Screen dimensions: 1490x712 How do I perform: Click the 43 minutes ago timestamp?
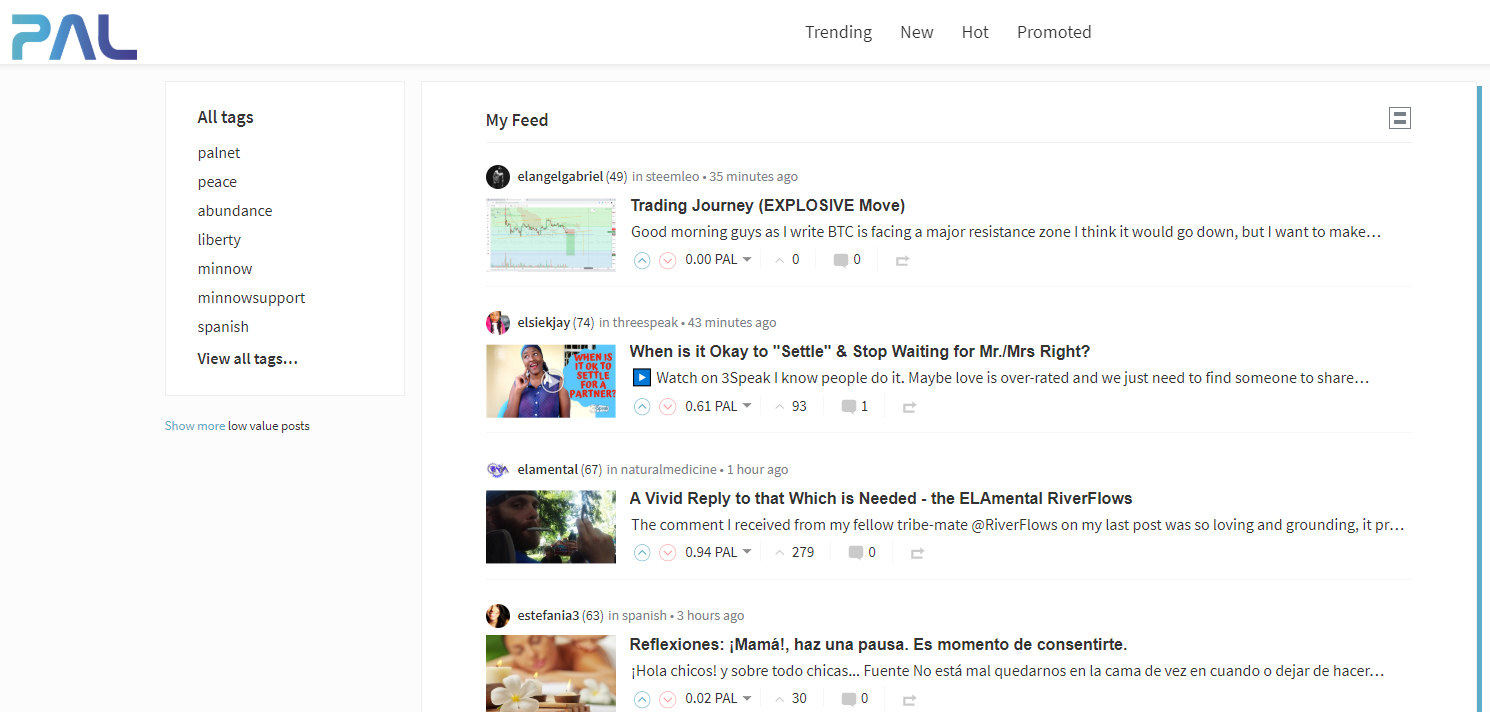[x=732, y=323]
